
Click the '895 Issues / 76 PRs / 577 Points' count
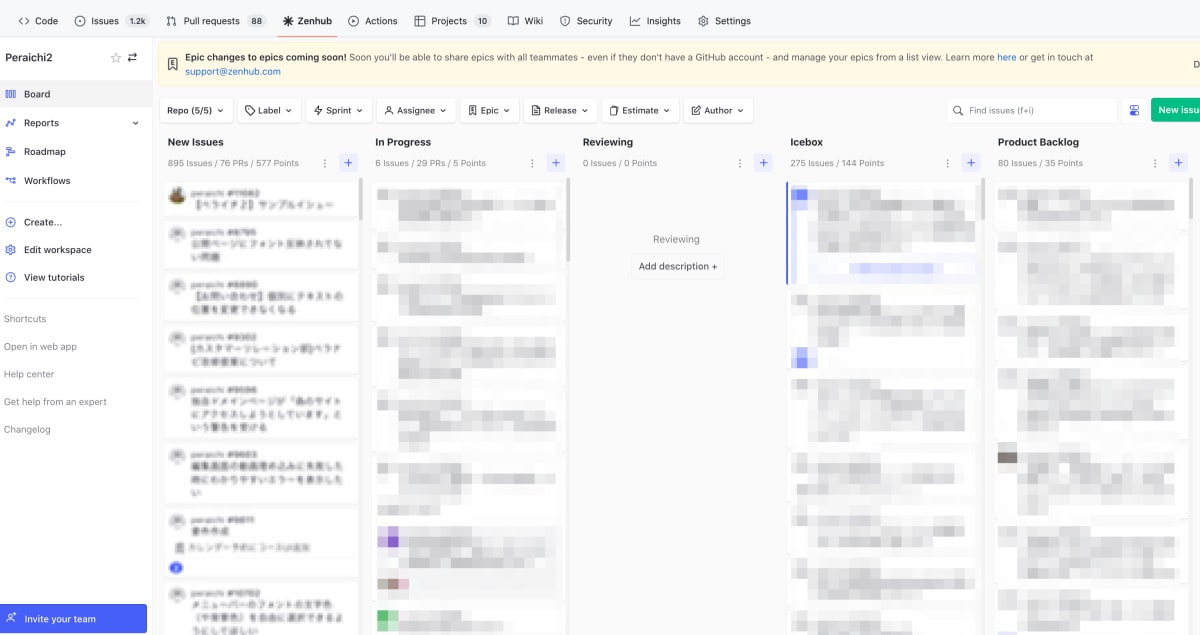[233, 163]
